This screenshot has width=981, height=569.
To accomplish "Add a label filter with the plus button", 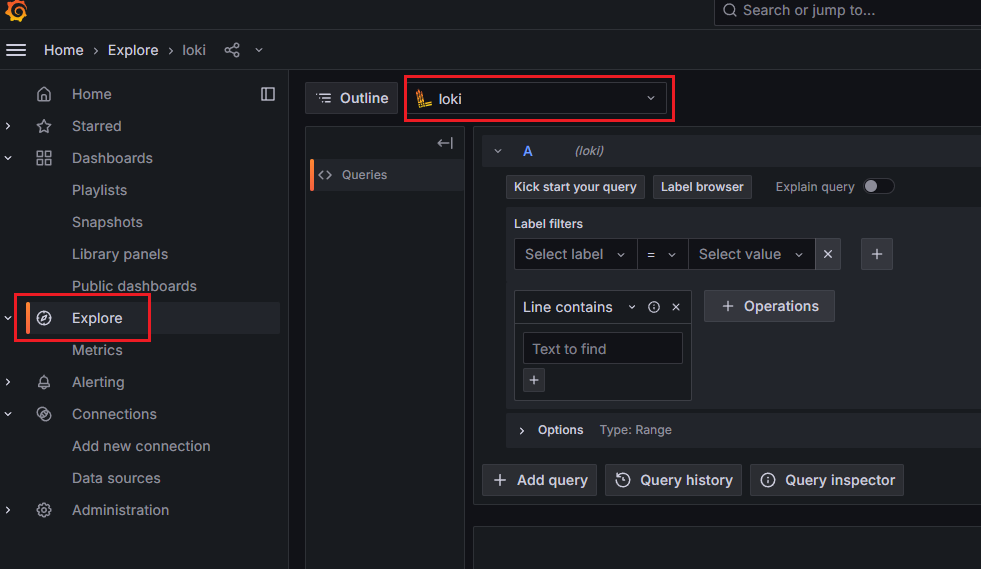I will point(877,254).
